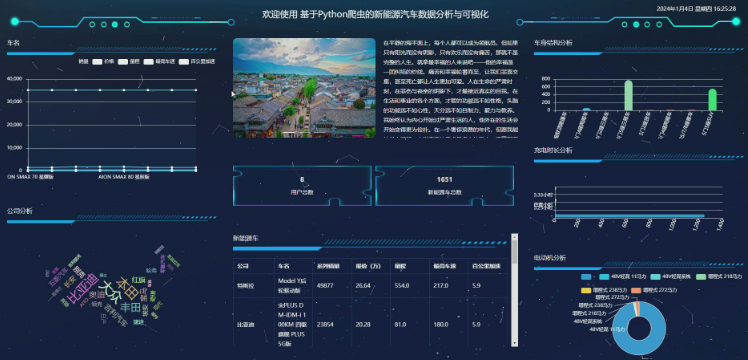Screen dimensions: 748x360
Task: Click the city aerial photo banner
Action: (304, 88)
